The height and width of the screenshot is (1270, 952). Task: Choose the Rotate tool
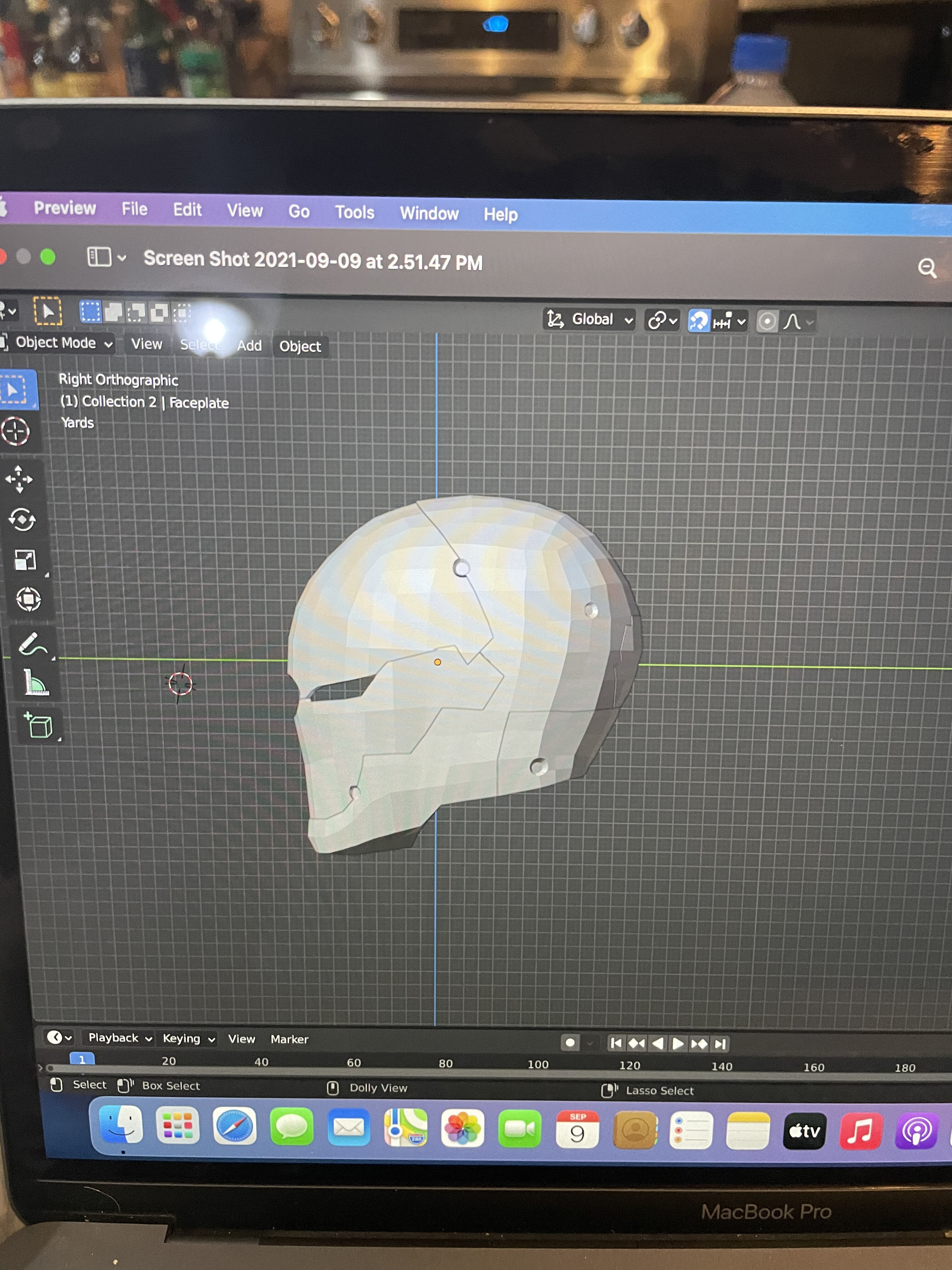click(22, 520)
